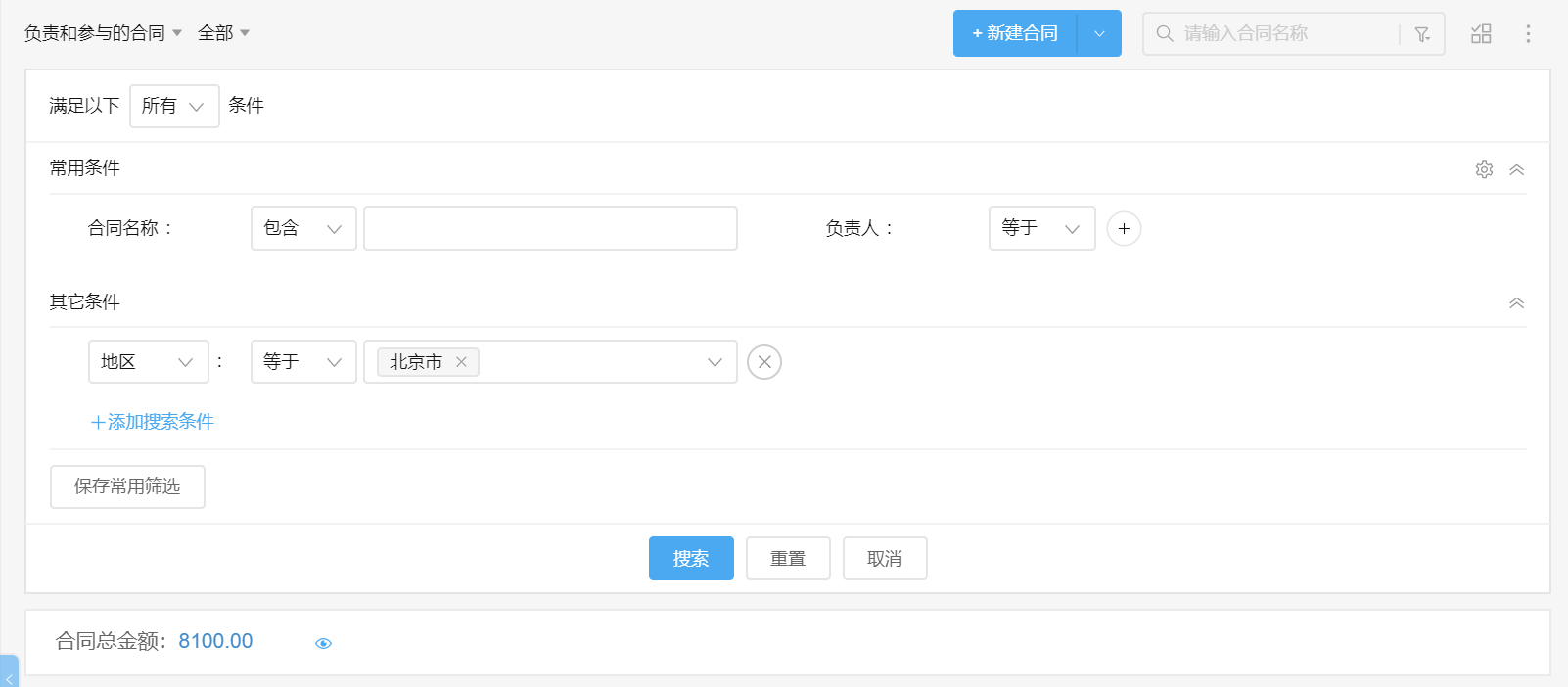Viewport: 1568px width, 687px height.
Task: Open common conditions gear settings
Action: pyautogui.click(x=1484, y=169)
